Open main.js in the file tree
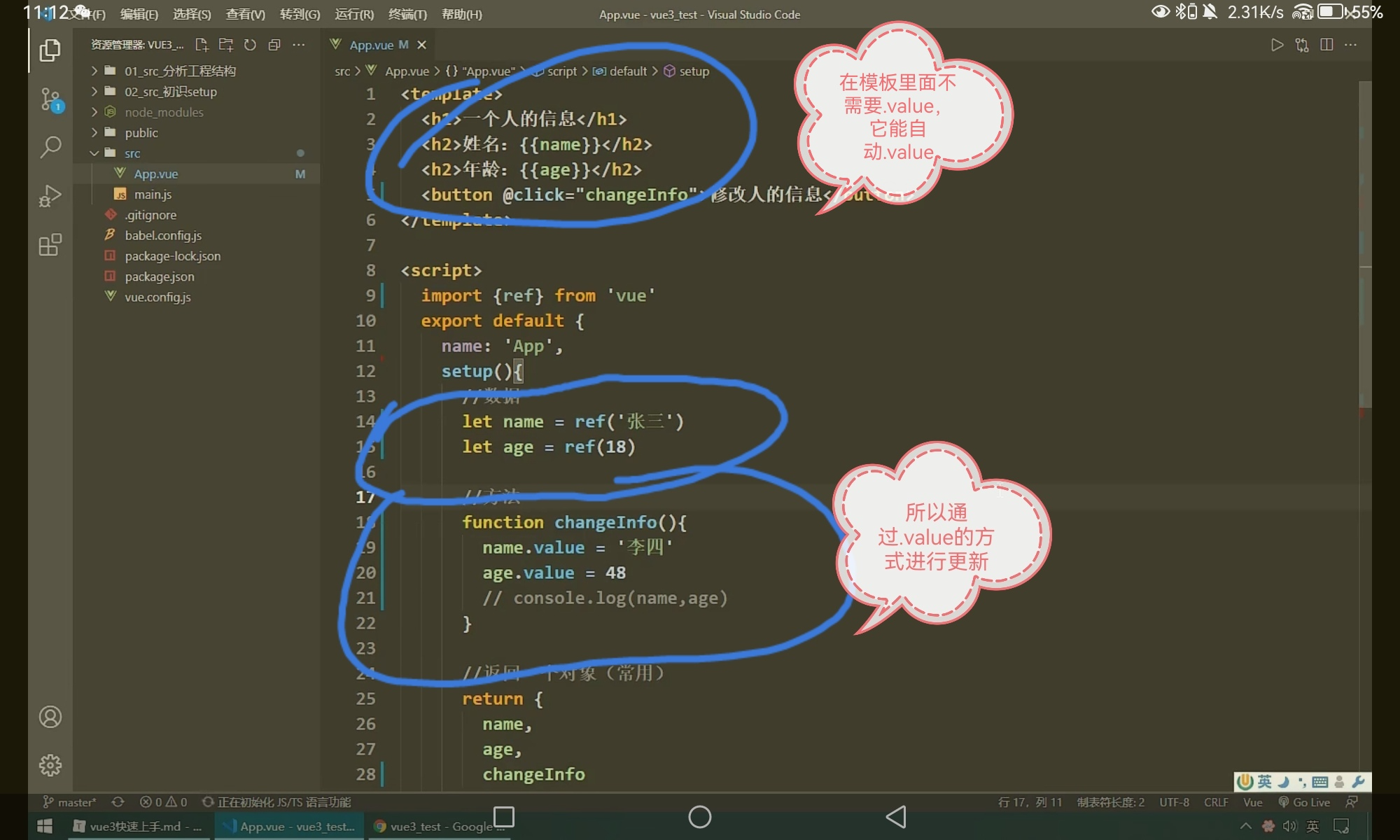1400x840 pixels. 153,194
